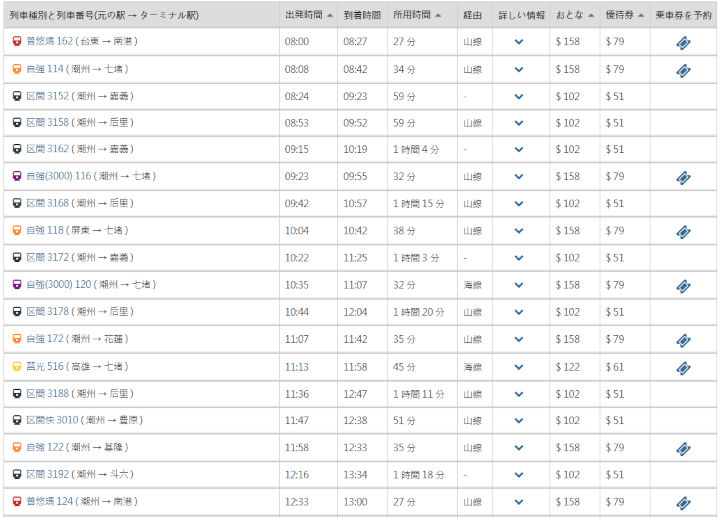This screenshot has width=720, height=518.
Task: Select departure time 09:42 cell
Action: [297, 203]
